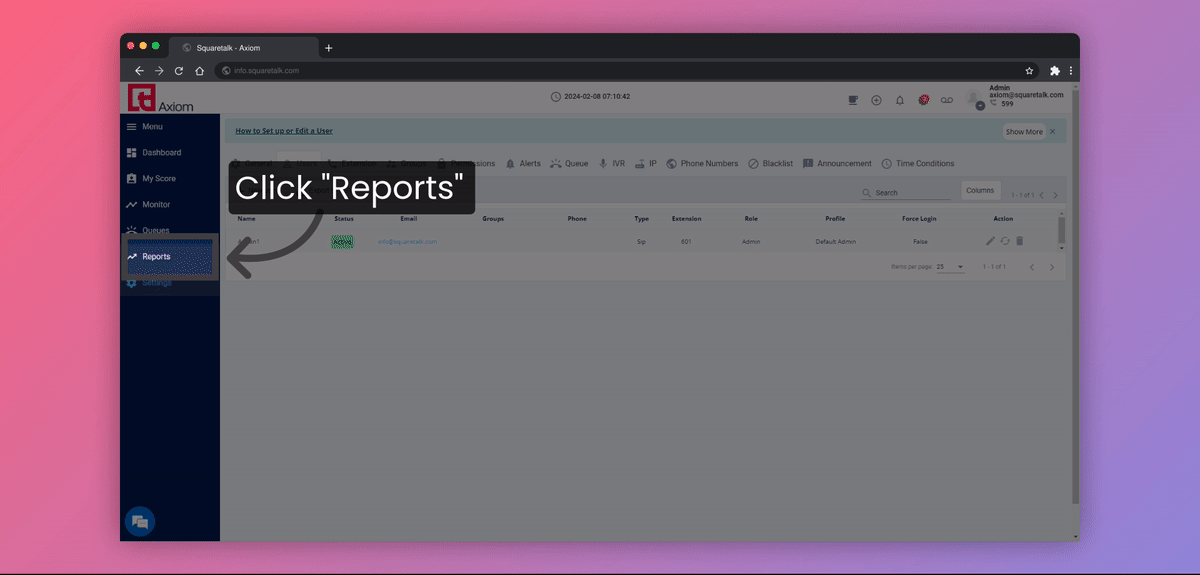Click the browser home button
Image resolution: width=1200 pixels, height=575 pixels.
coord(199,71)
